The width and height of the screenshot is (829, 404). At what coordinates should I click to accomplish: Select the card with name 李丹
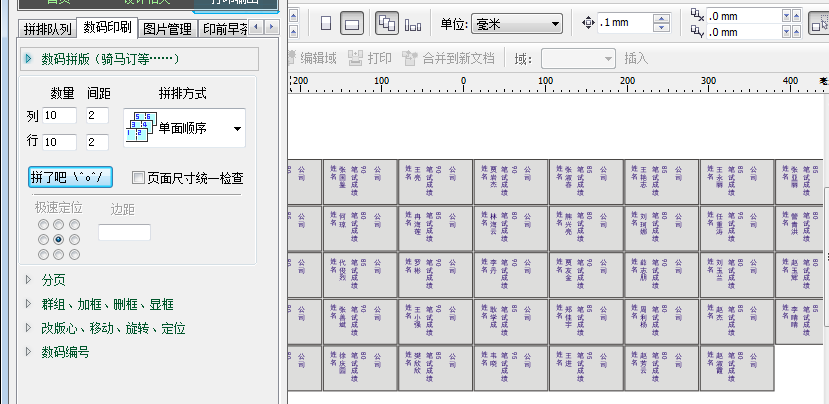[x=511, y=275]
